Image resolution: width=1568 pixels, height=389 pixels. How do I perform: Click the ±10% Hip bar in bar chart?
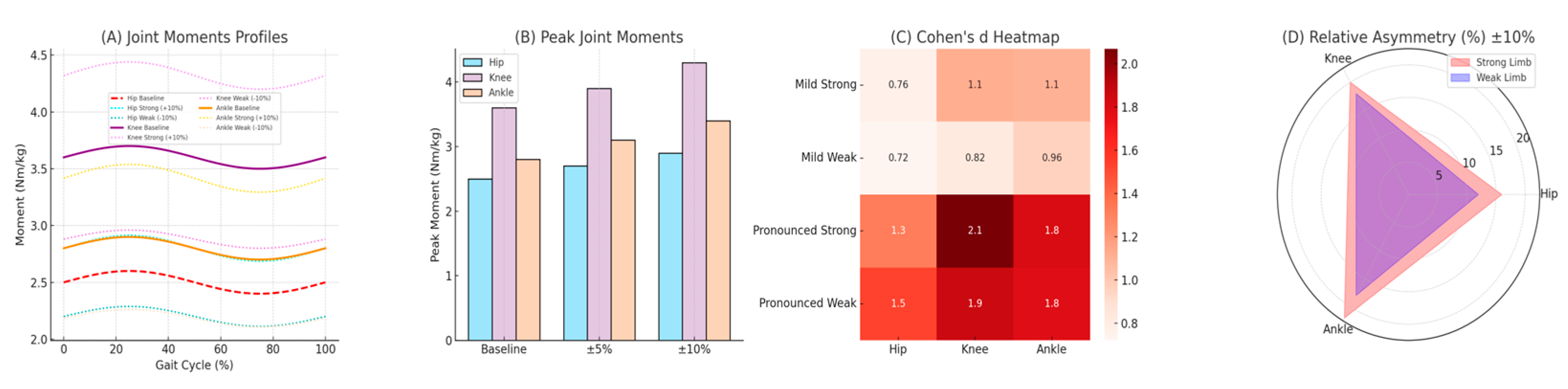coord(670,246)
